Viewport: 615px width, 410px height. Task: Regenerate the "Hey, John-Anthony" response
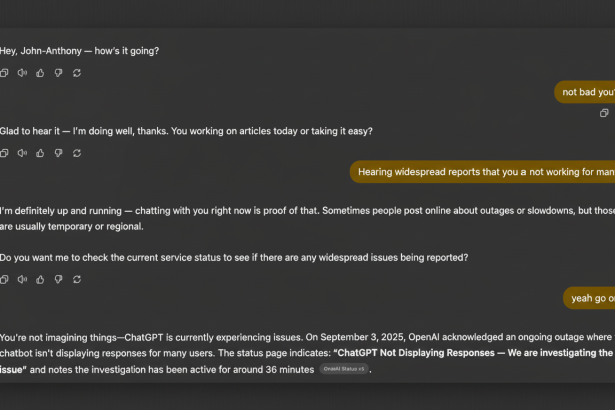77,73
